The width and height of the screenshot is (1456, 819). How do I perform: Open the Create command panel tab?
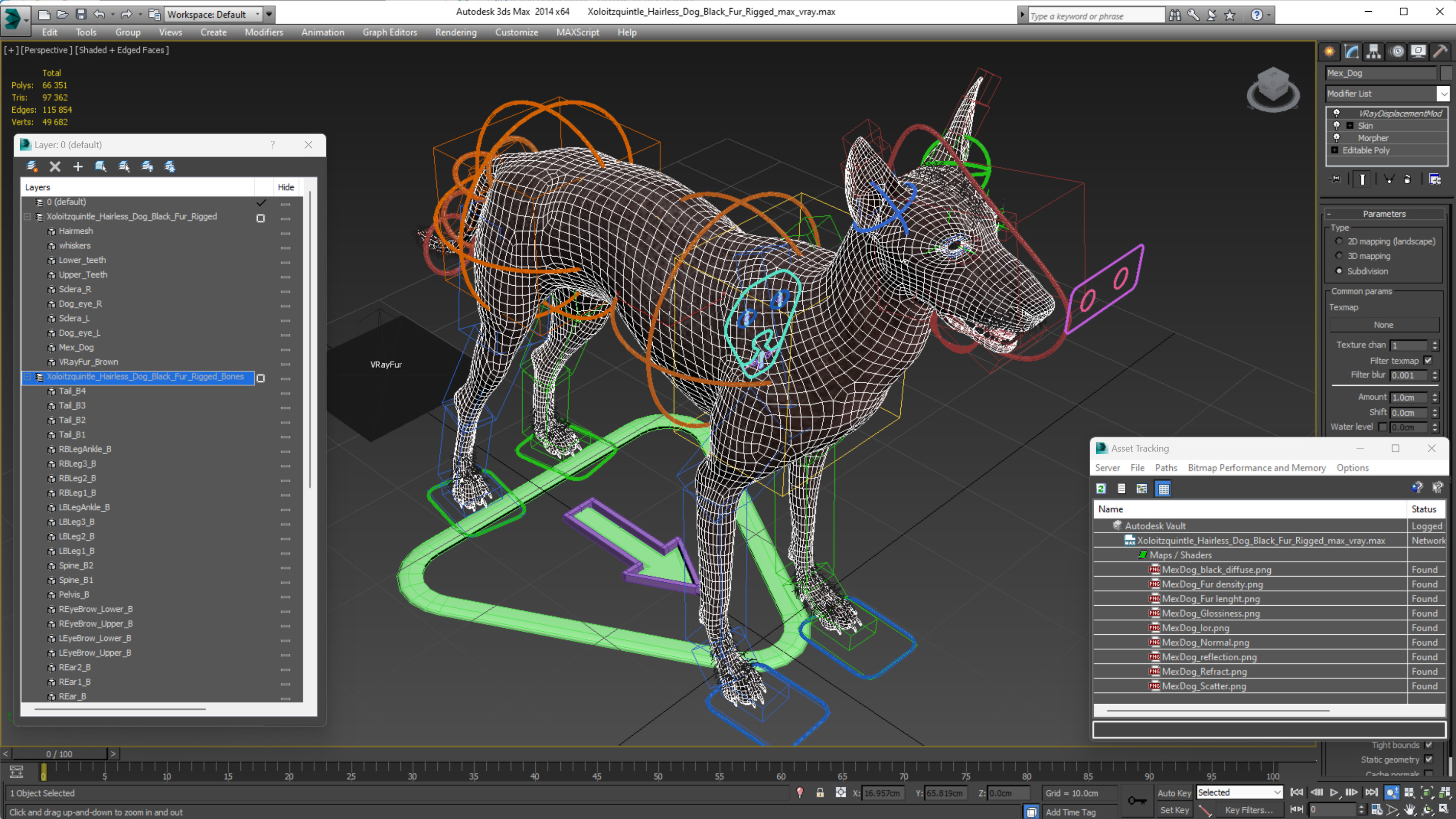1329,52
